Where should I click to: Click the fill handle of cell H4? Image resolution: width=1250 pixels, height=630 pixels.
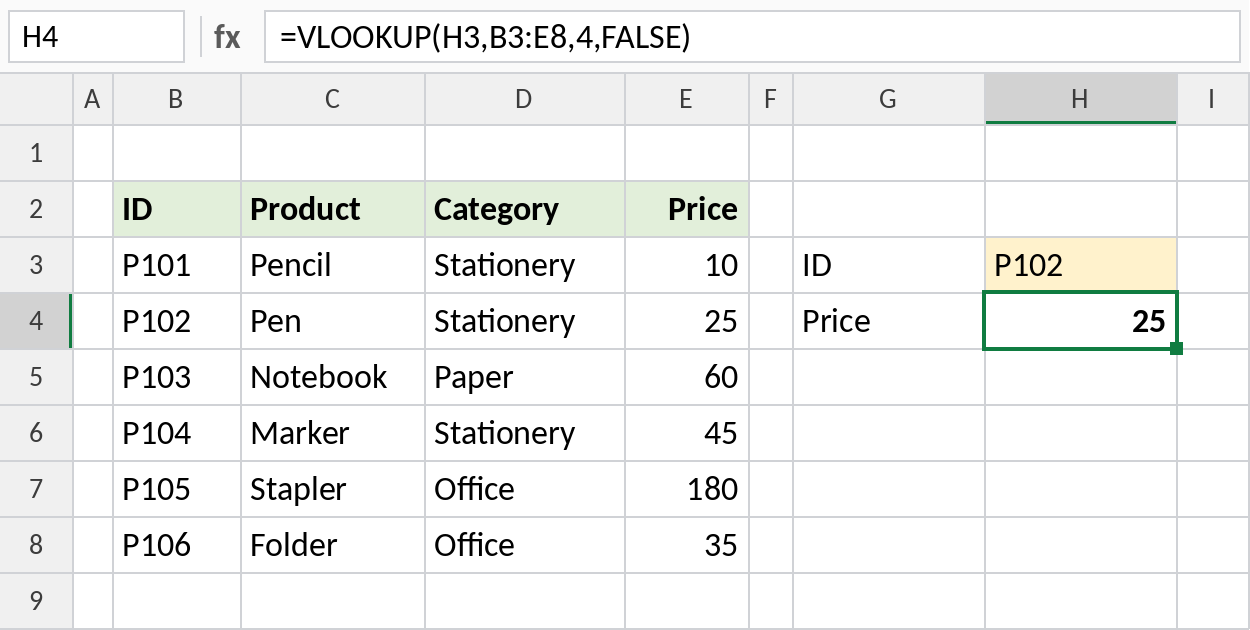tap(1176, 348)
